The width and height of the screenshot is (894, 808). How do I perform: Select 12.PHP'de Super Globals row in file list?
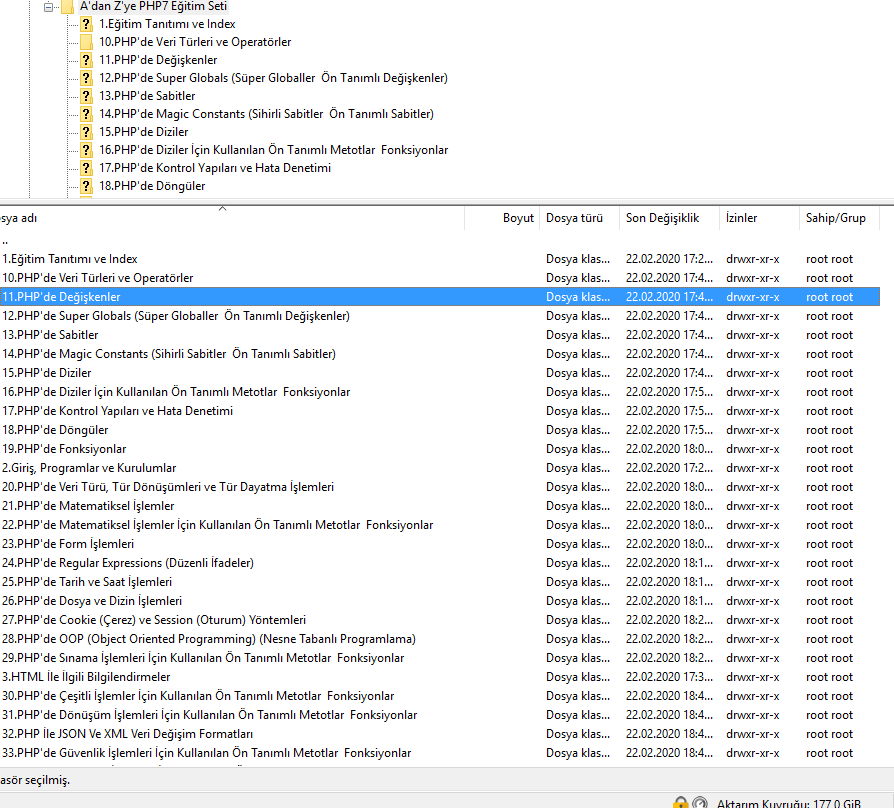click(x=440, y=316)
